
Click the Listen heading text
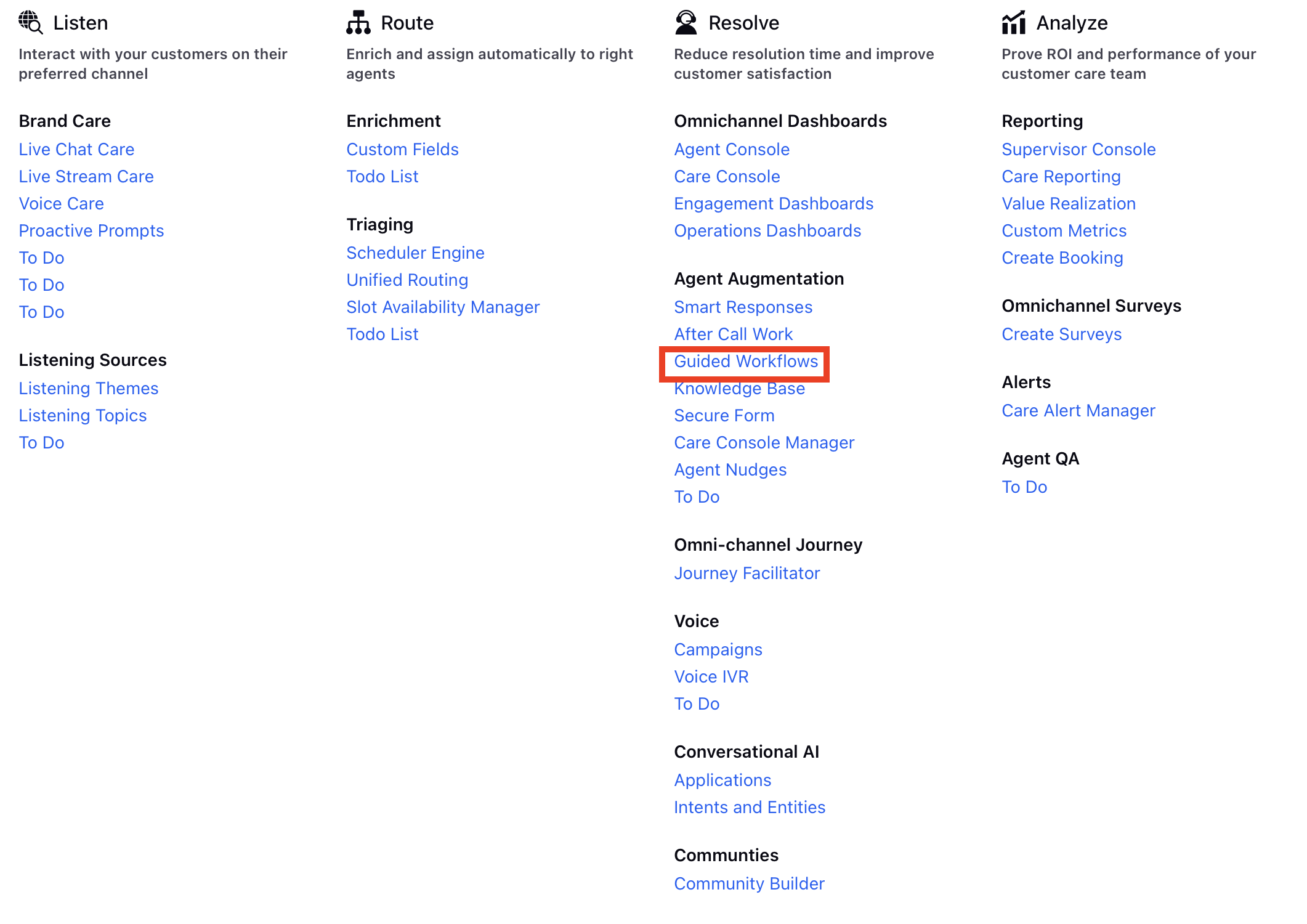pyautogui.click(x=81, y=23)
